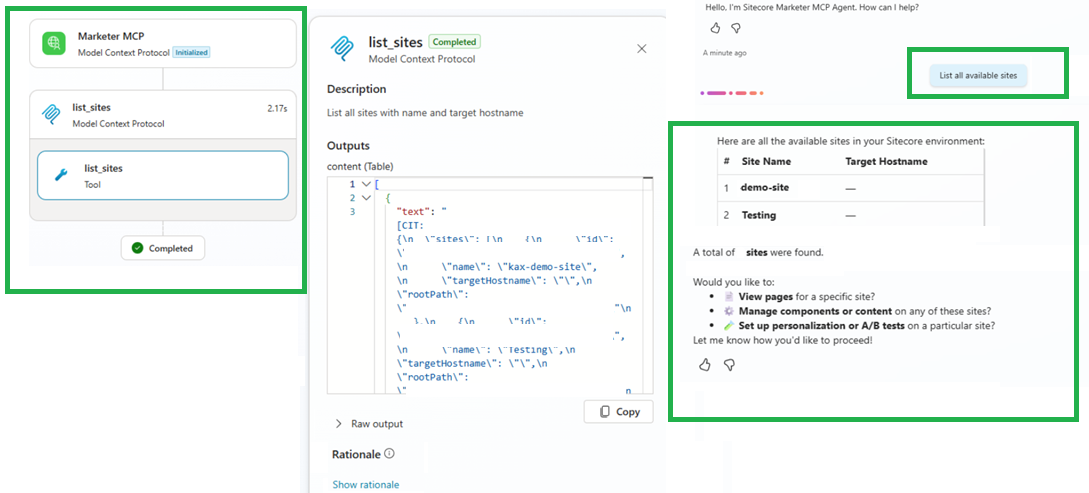Like the greeting message with thumbs up
Screen dimensions: 1089x493
(715, 28)
